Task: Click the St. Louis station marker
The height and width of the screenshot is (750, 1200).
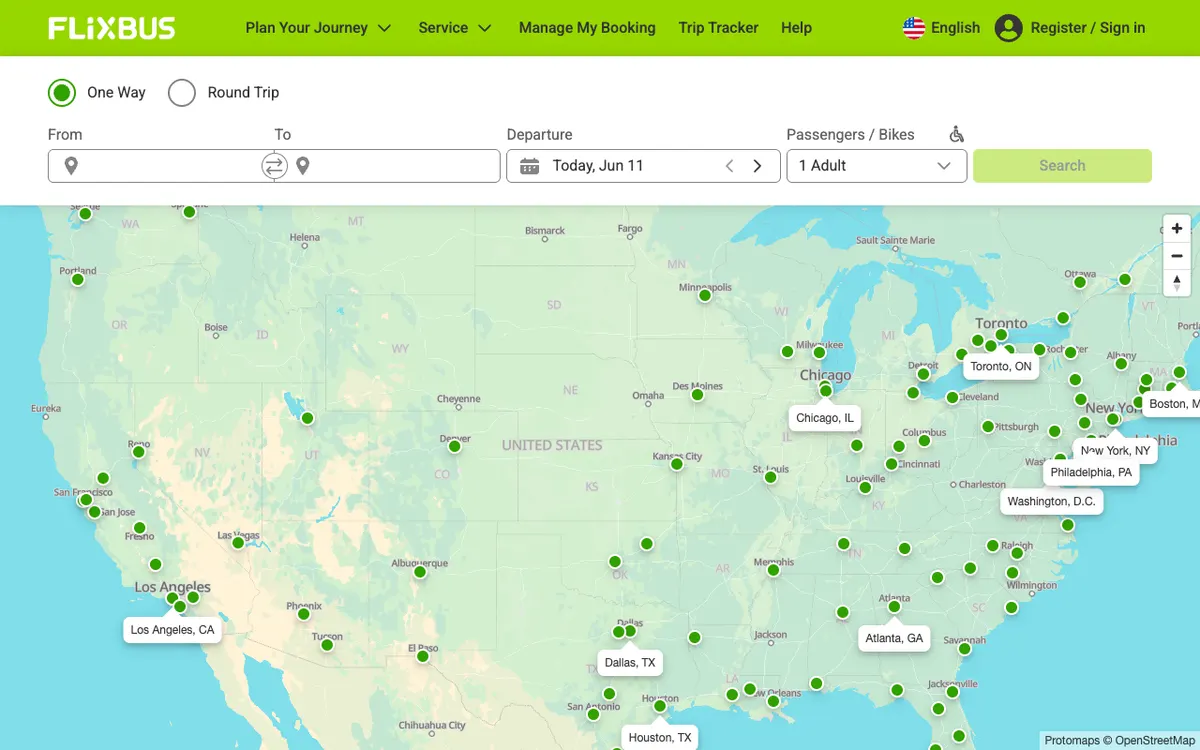Action: (771, 477)
